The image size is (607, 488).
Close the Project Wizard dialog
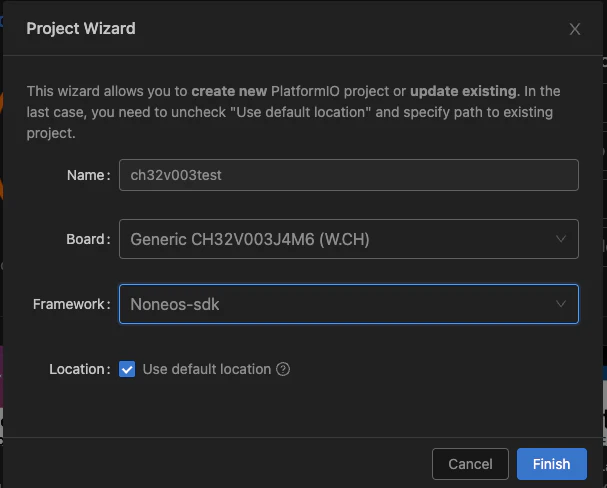click(574, 29)
